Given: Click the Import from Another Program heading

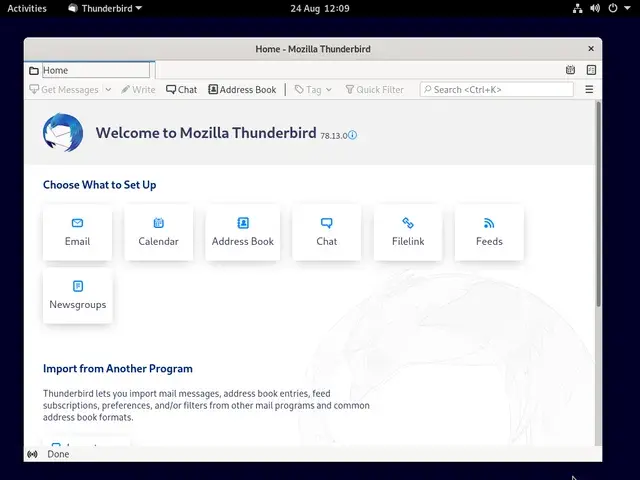Looking at the screenshot, I should [118, 369].
